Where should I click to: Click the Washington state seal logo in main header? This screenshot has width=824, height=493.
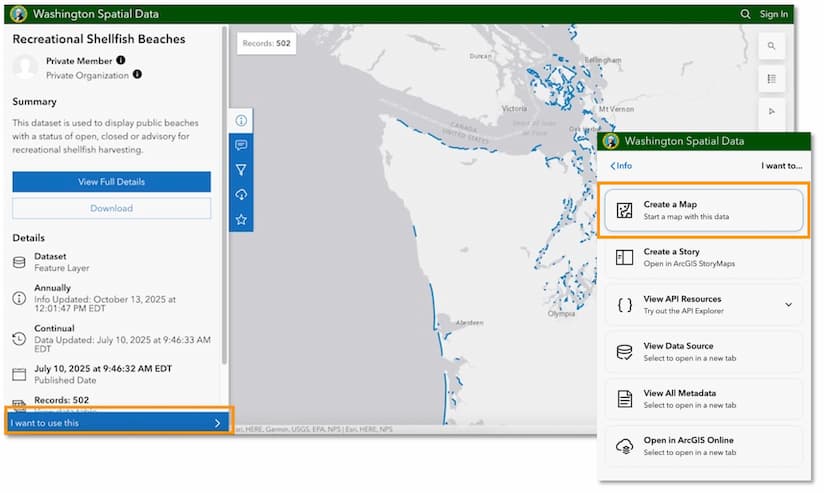tap(18, 14)
